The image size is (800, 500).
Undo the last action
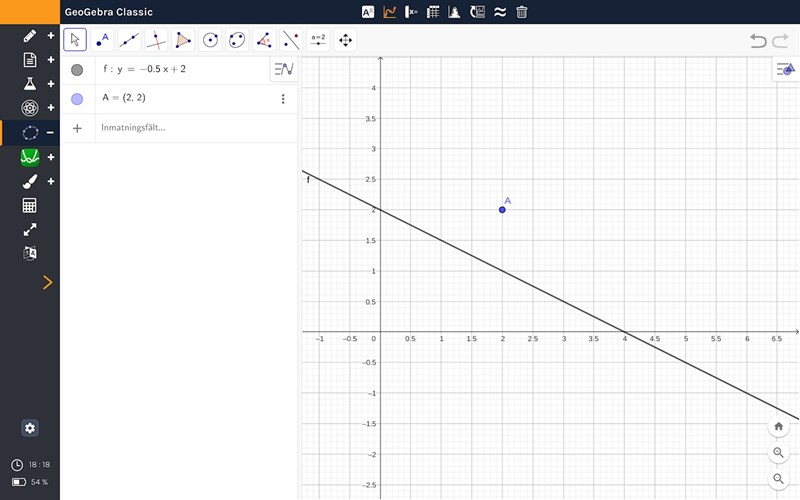(x=758, y=41)
